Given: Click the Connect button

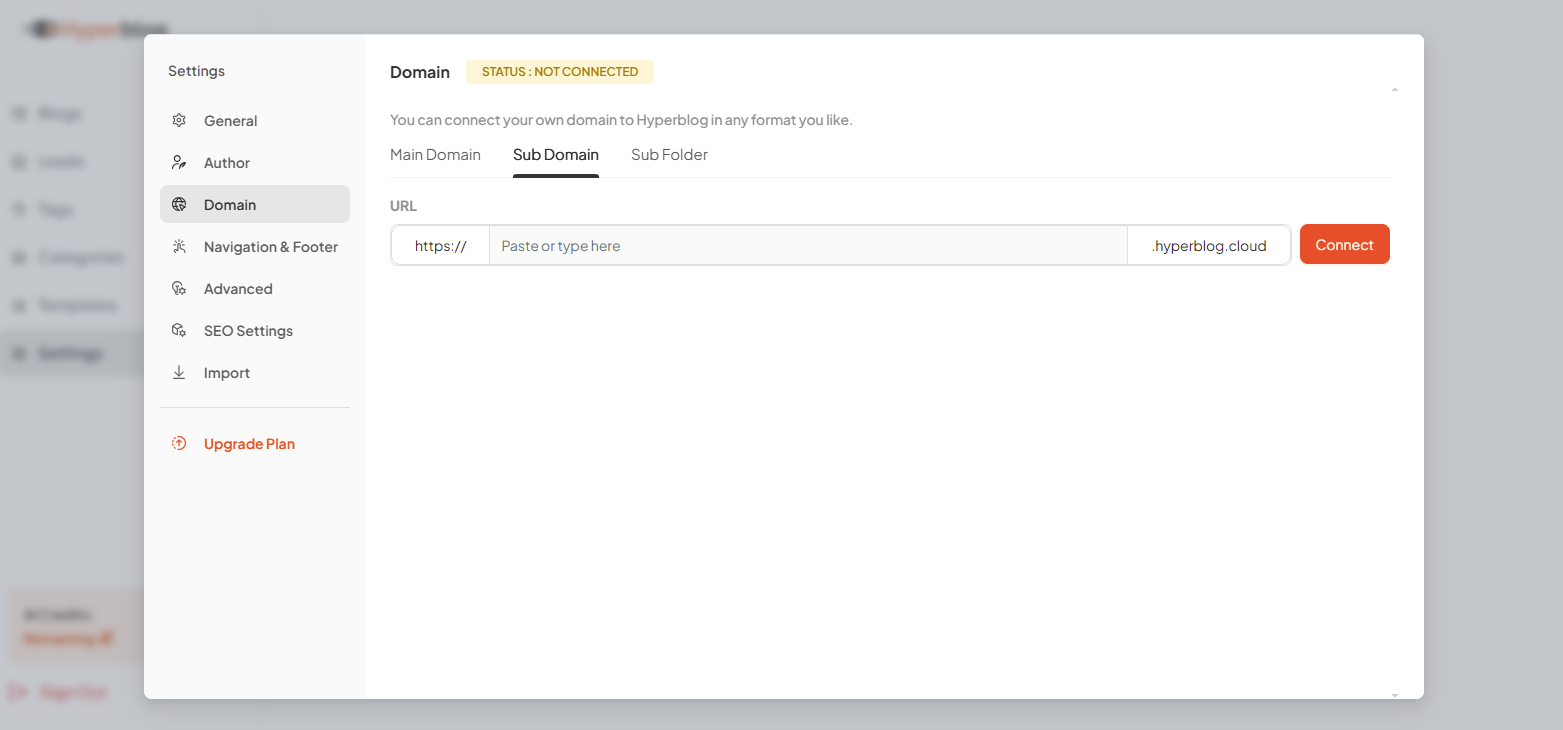Looking at the screenshot, I should [1344, 244].
